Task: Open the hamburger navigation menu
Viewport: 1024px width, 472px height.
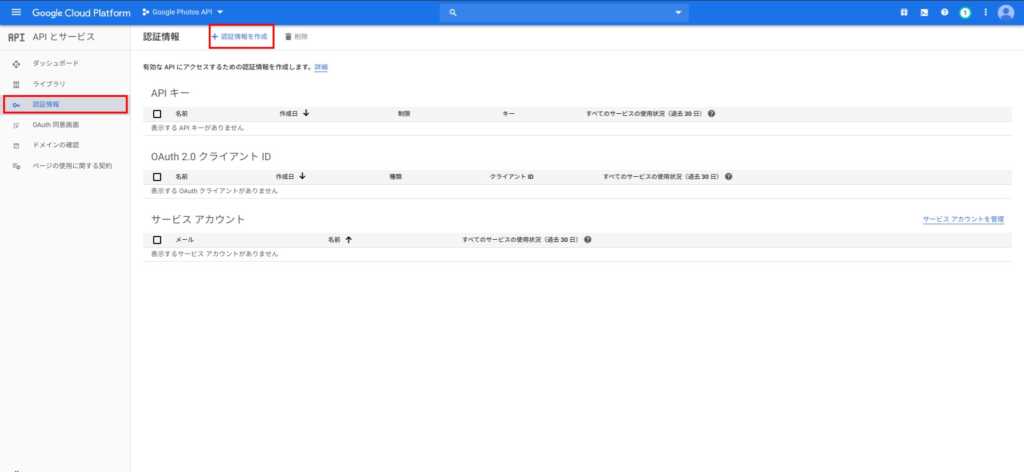Action: click(x=15, y=12)
